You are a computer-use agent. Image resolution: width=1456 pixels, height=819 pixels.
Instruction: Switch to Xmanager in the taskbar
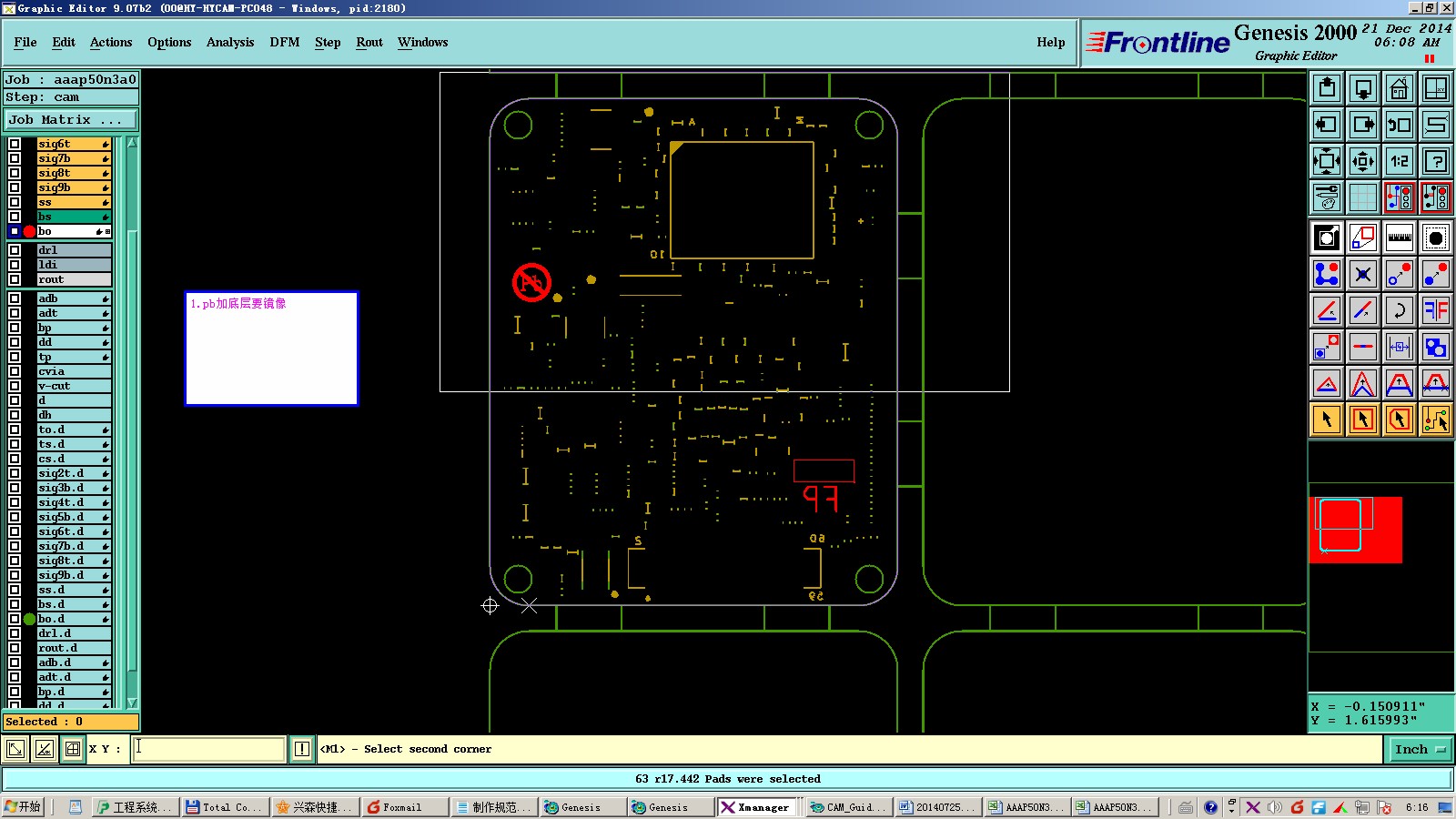(x=757, y=807)
